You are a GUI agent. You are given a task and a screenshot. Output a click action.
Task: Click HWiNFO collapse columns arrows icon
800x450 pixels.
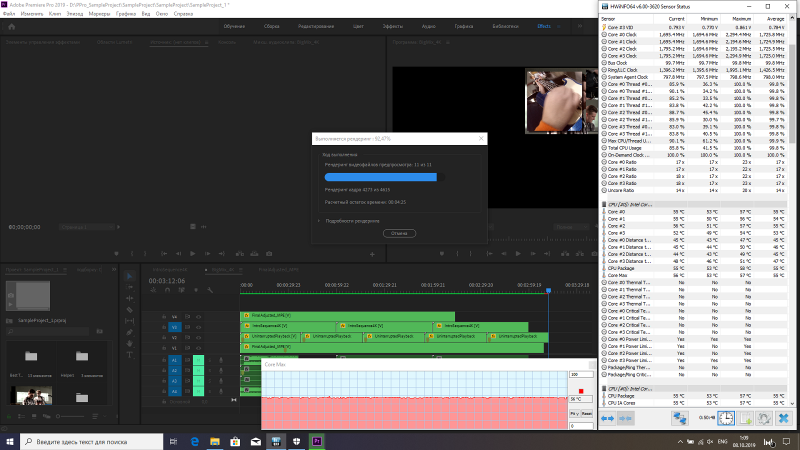[x=625, y=418]
